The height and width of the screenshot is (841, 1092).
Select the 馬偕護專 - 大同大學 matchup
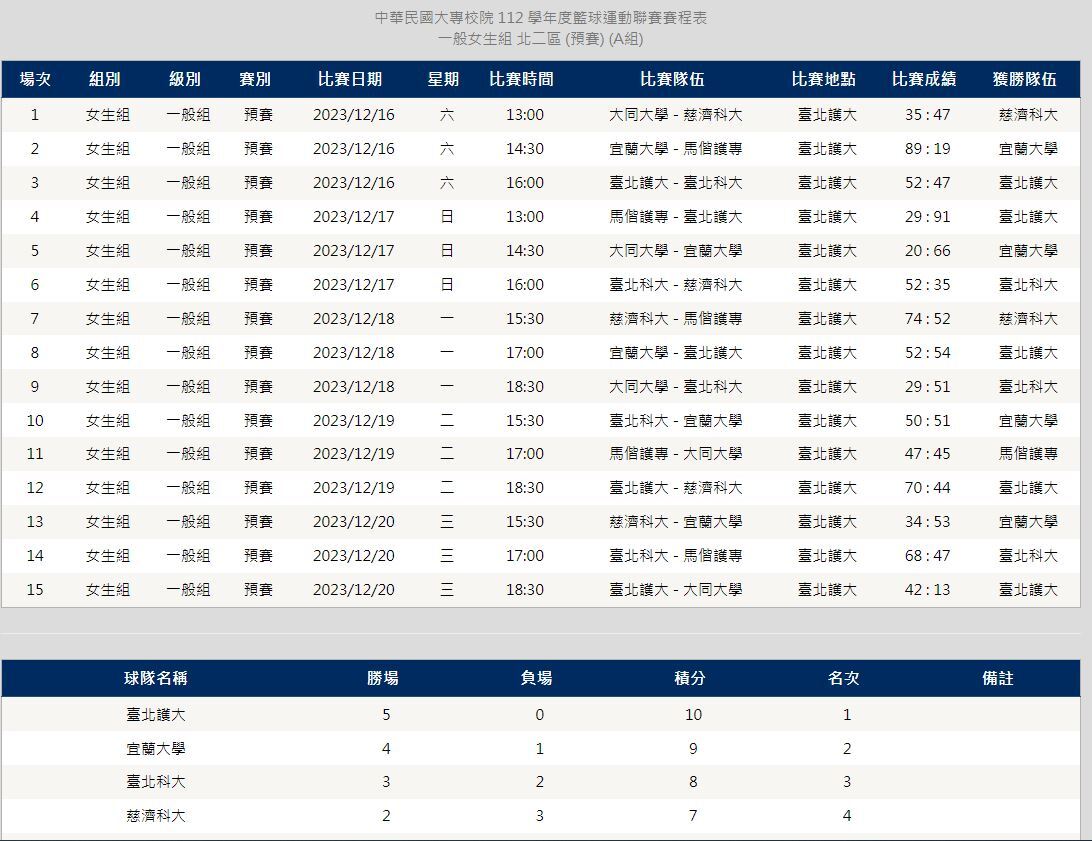click(676, 454)
